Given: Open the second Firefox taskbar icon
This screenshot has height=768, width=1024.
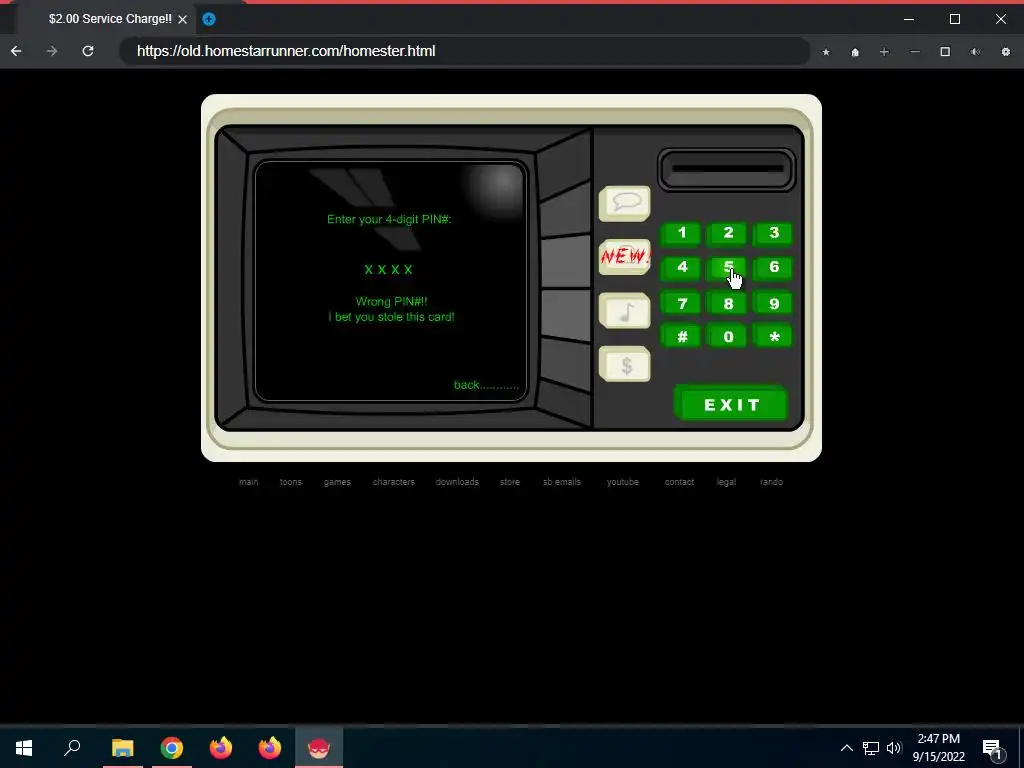Looking at the screenshot, I should tap(270, 748).
